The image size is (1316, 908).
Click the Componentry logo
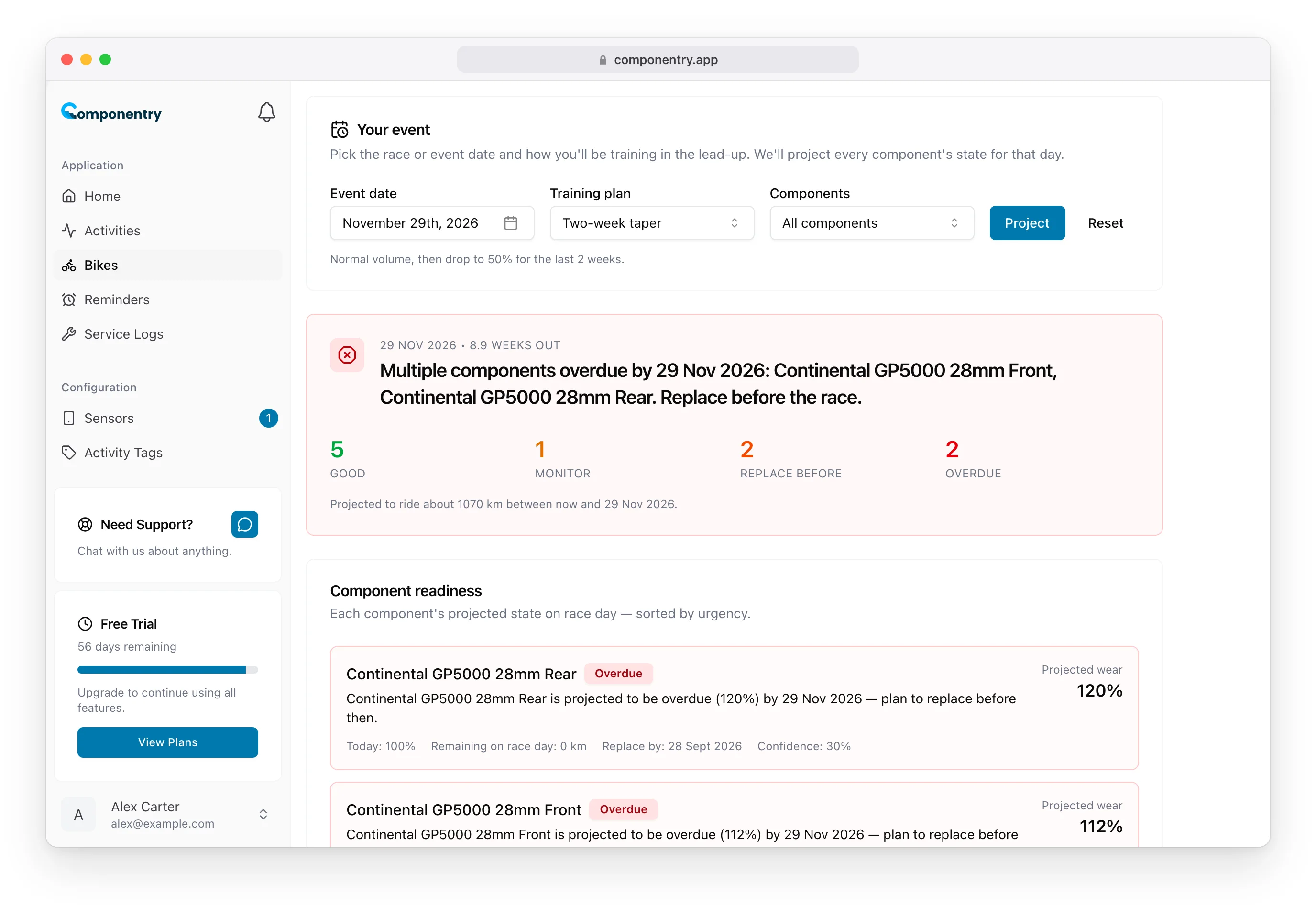[111, 112]
